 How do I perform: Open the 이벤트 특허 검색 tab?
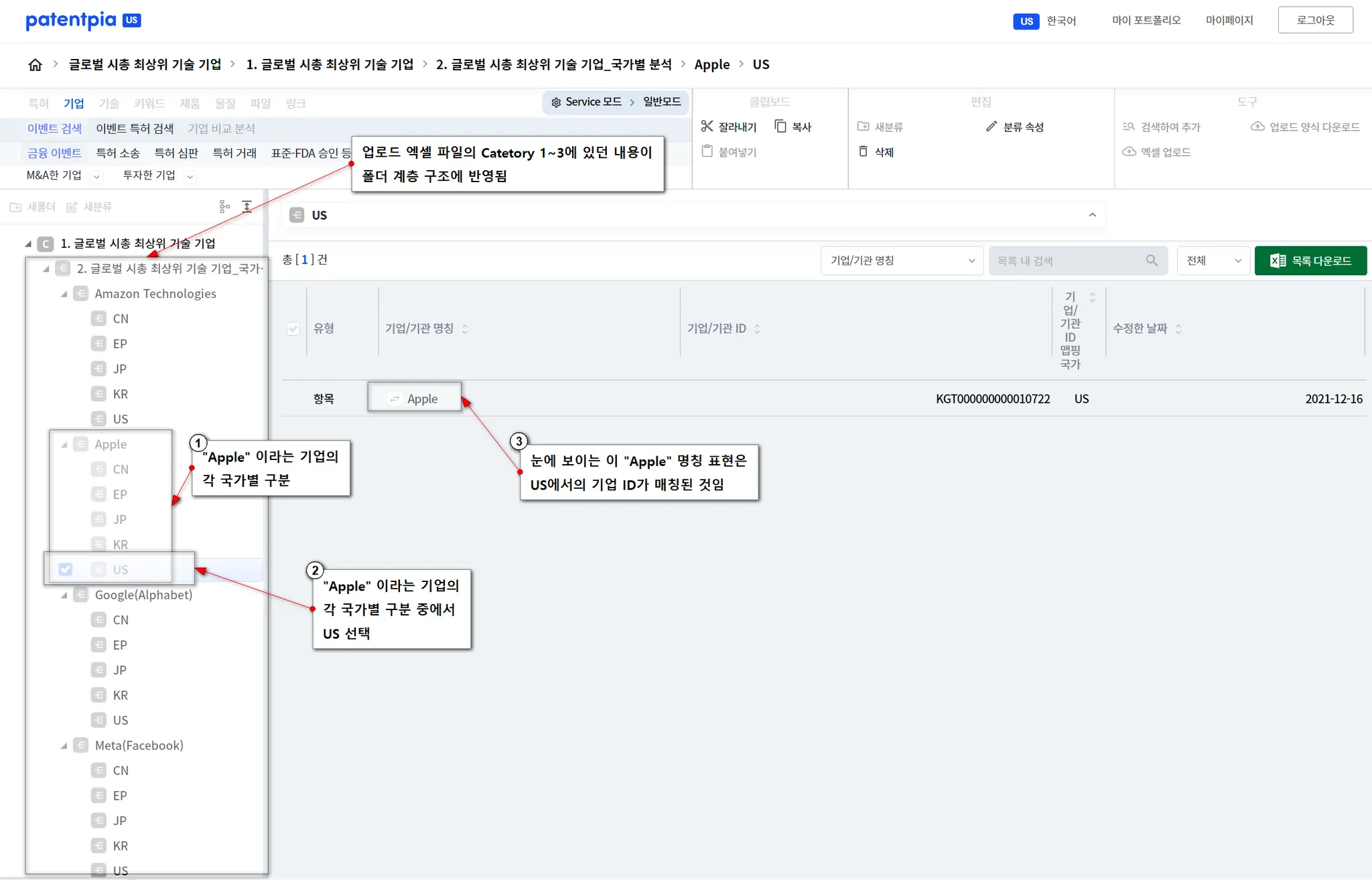click(x=135, y=129)
